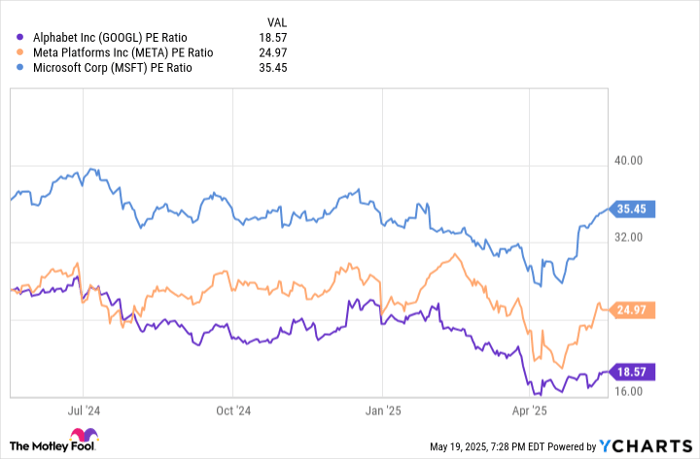Click the Jan '25 x-axis label
This screenshot has width=700, height=459.
(x=382, y=410)
